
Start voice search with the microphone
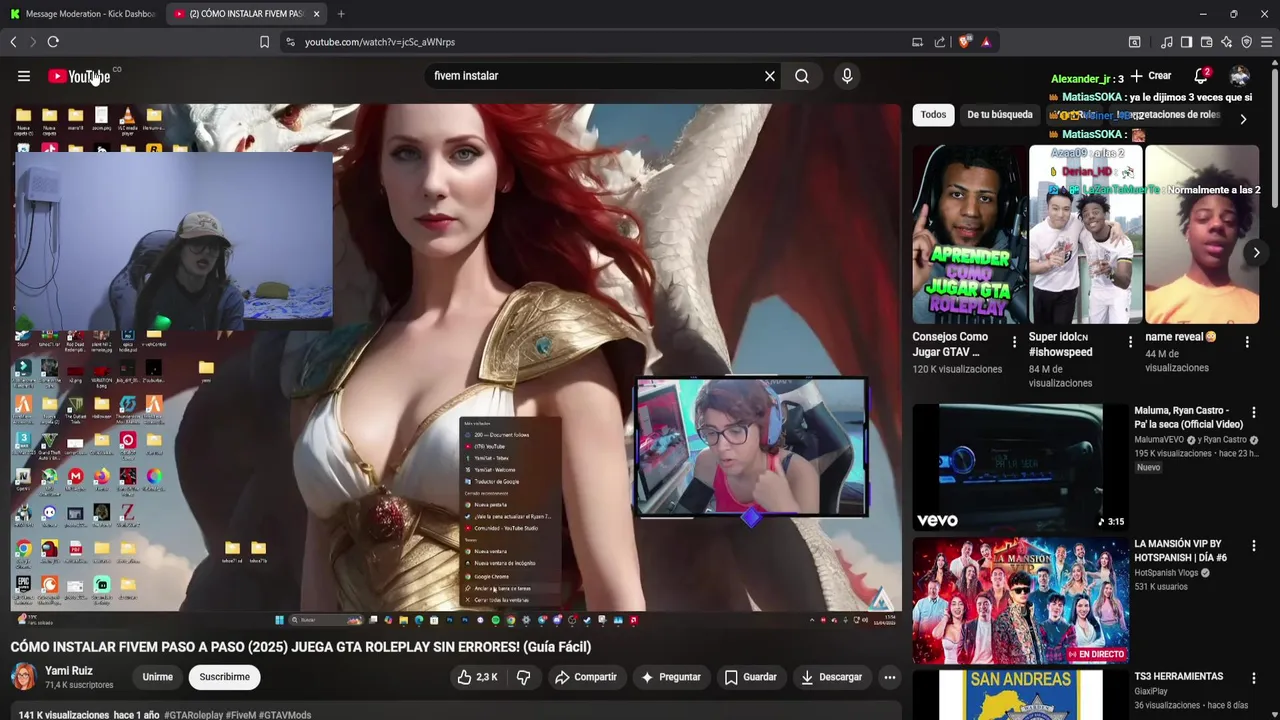point(847,76)
